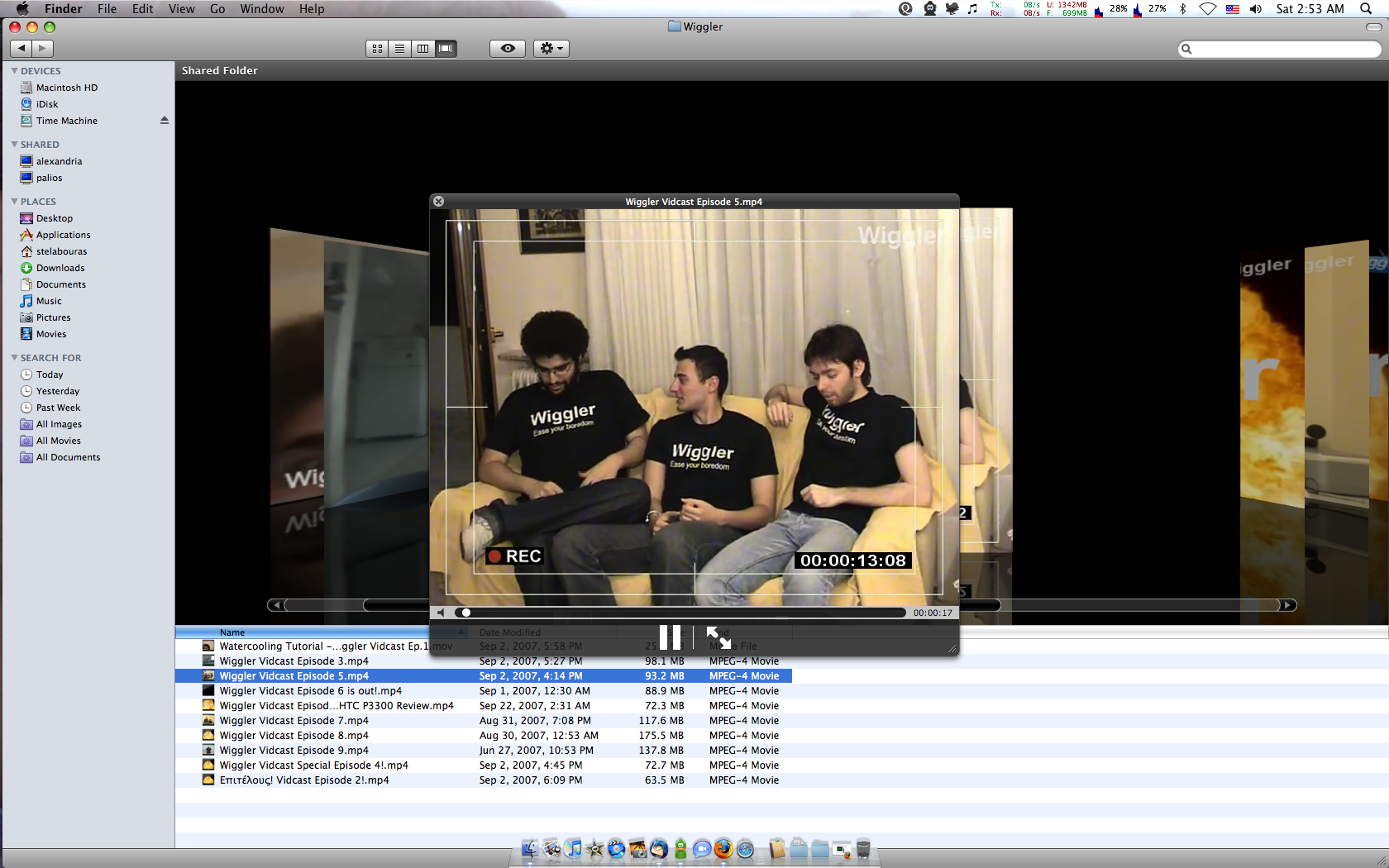Open the Edit menu
The image size is (1389, 868).
(x=142, y=9)
